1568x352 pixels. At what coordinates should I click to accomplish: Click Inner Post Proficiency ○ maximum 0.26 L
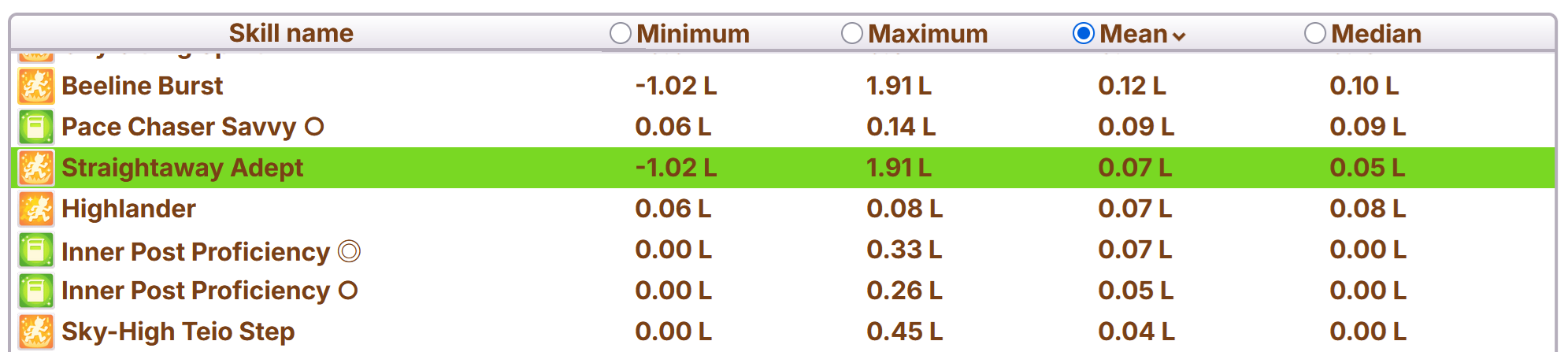click(x=904, y=291)
